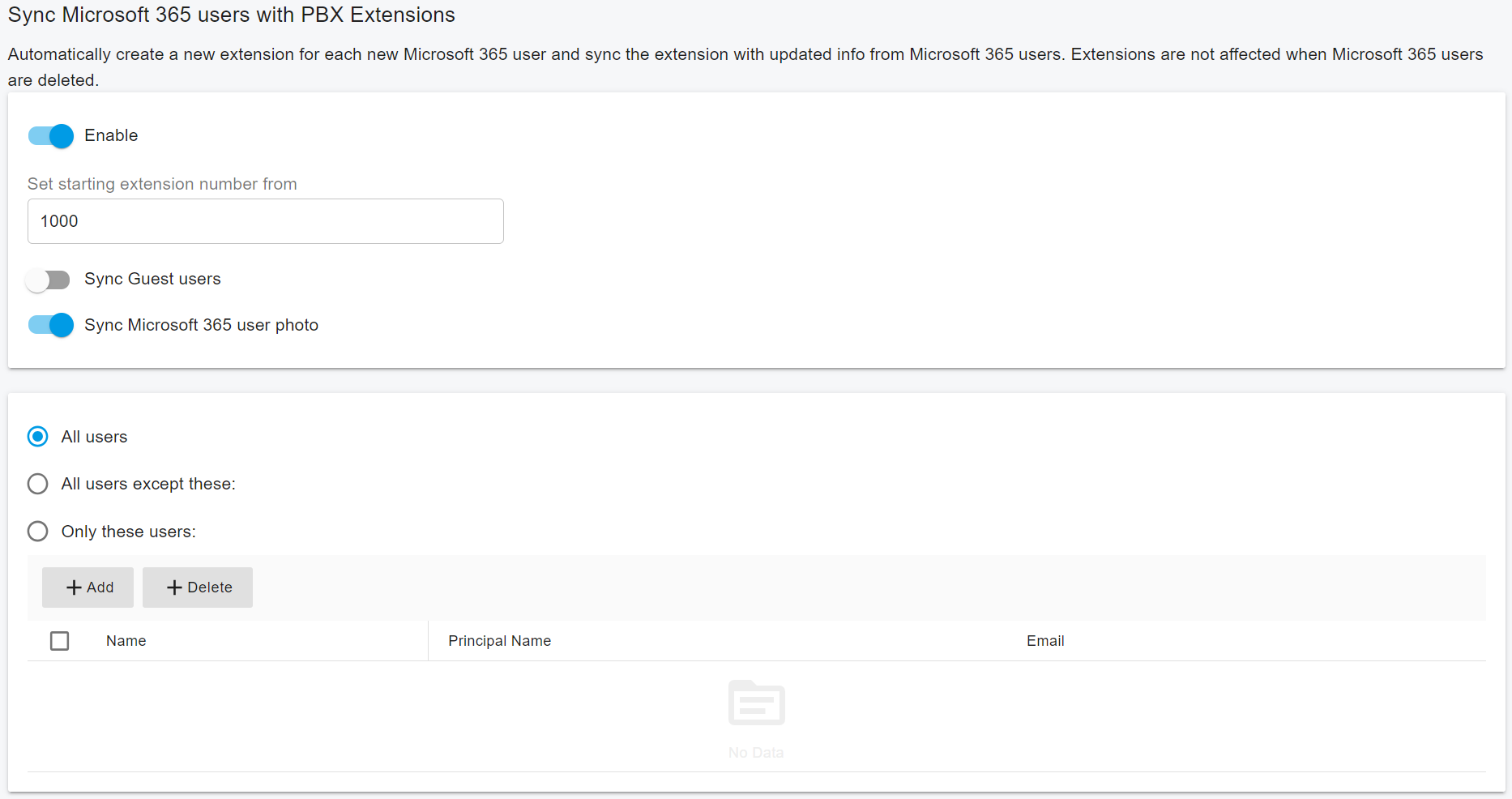Click the starting extension number field

coord(266,220)
